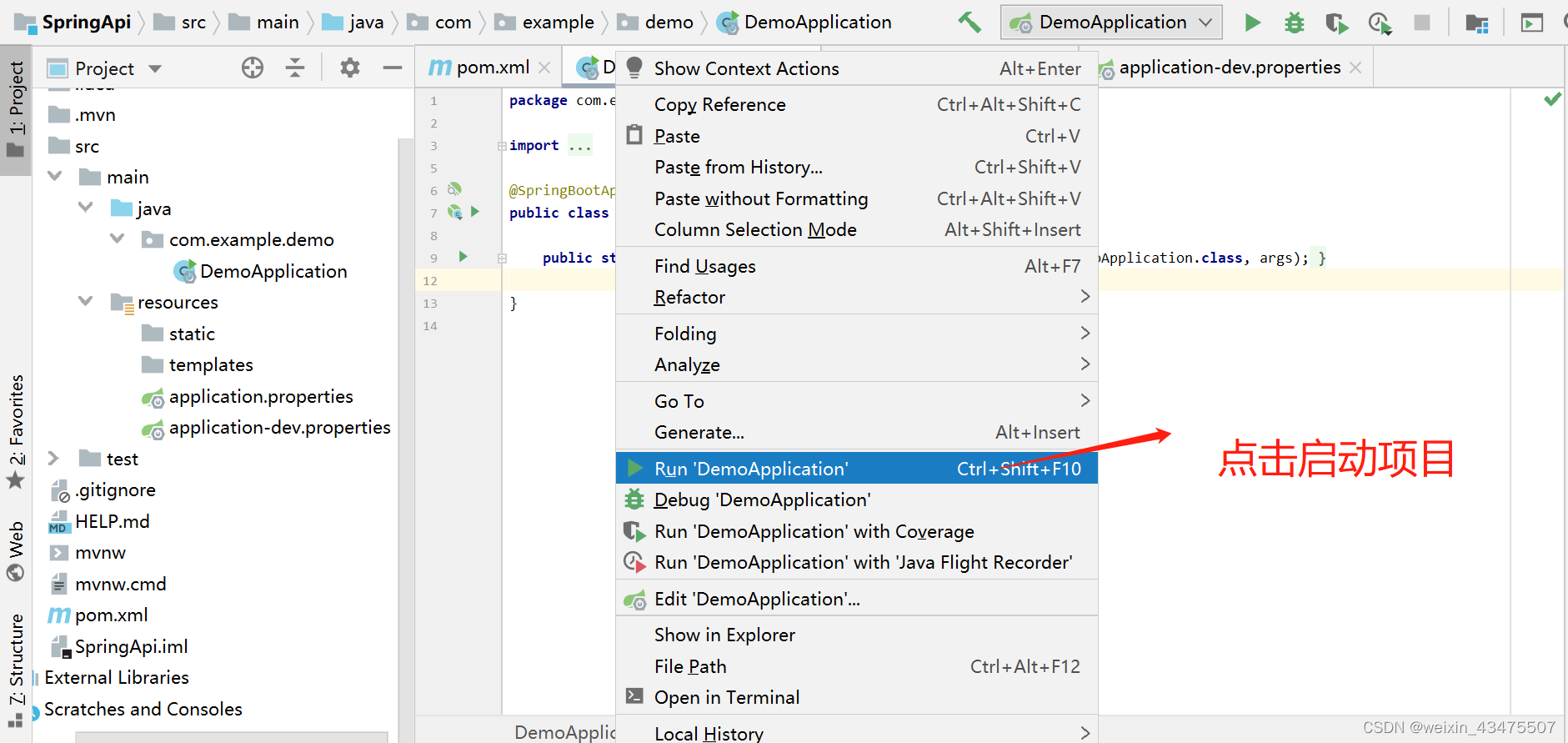
Task: Open the 2: Favorites side tool window
Action: (x=16, y=431)
